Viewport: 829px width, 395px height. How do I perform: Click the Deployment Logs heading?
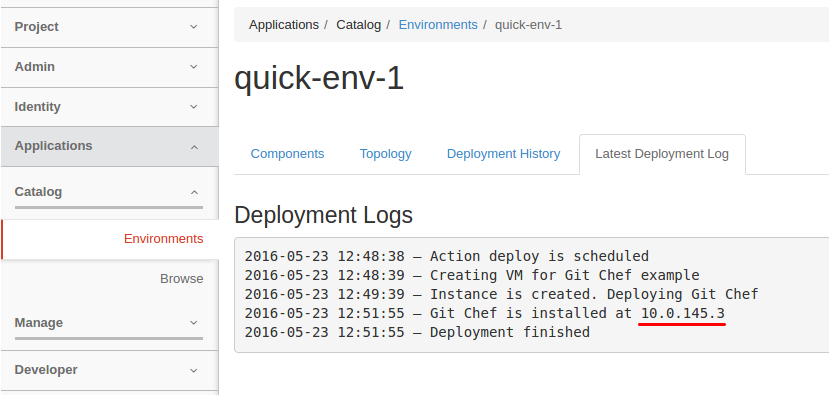point(323,215)
